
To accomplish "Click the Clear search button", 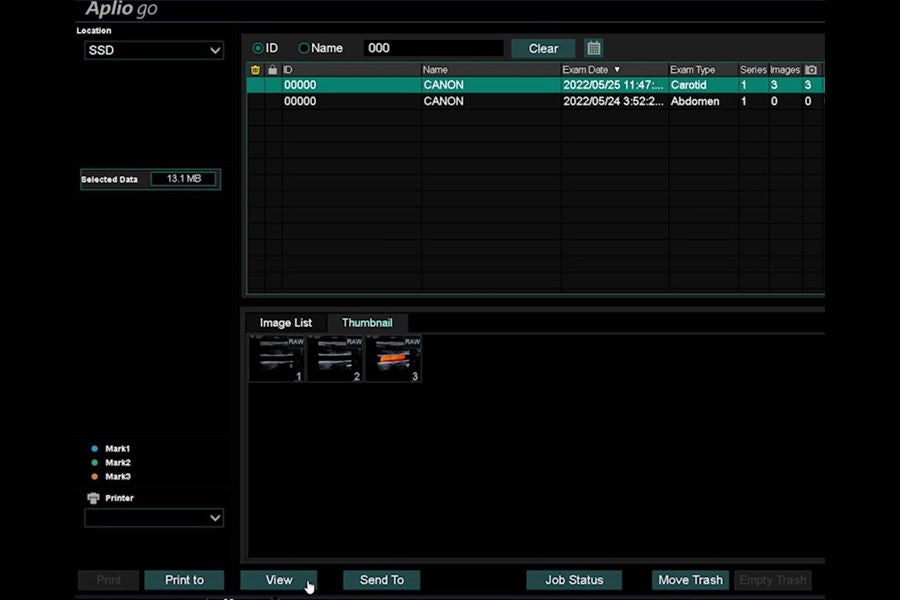I will 543,49.
